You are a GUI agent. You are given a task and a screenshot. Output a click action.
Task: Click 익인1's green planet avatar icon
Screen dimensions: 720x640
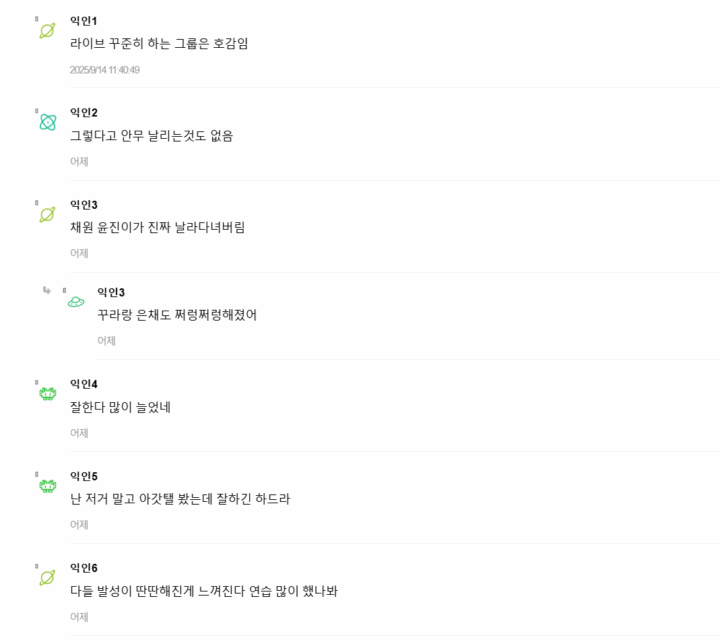coord(47,31)
